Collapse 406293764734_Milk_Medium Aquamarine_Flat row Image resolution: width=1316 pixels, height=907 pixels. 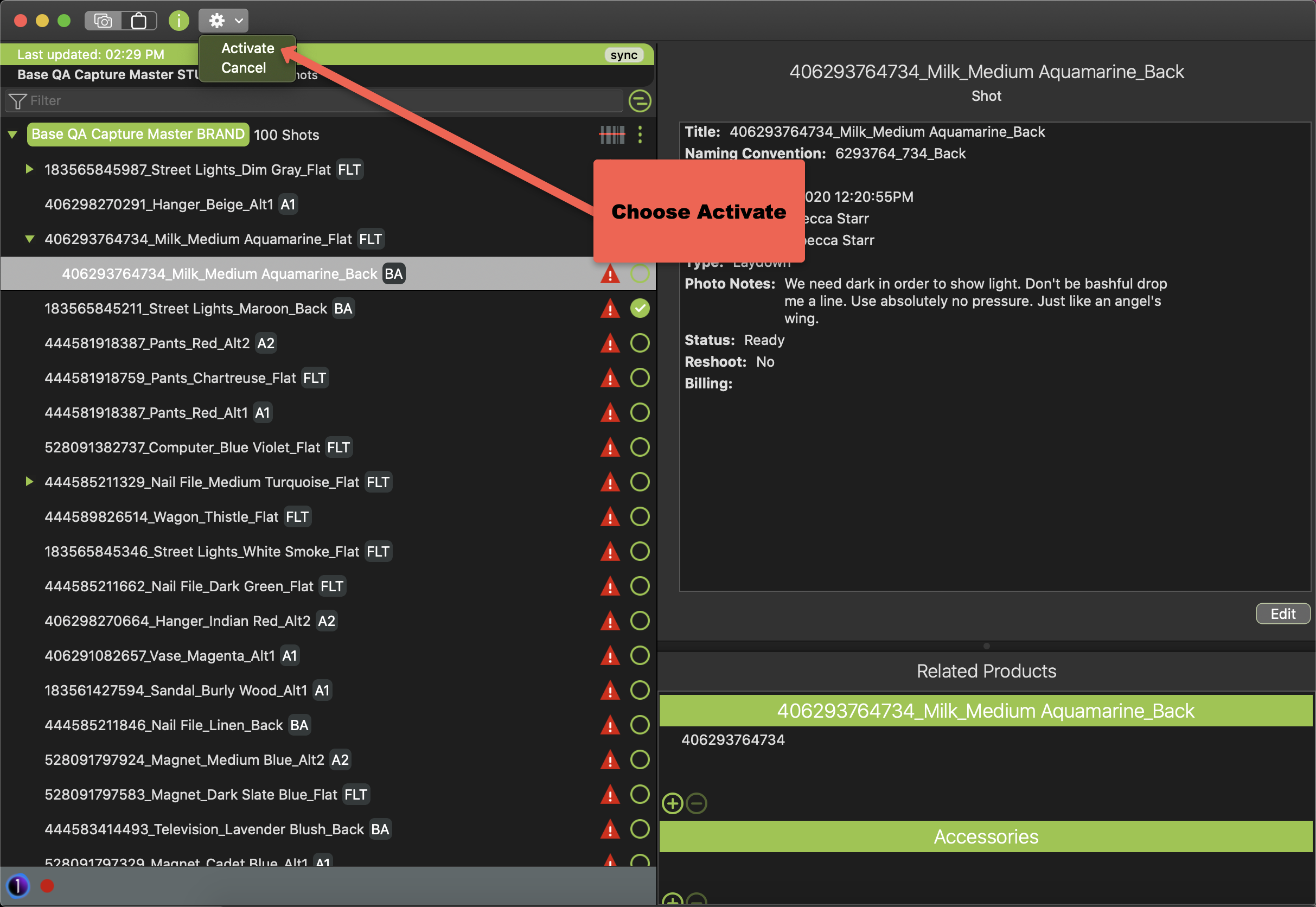29,239
